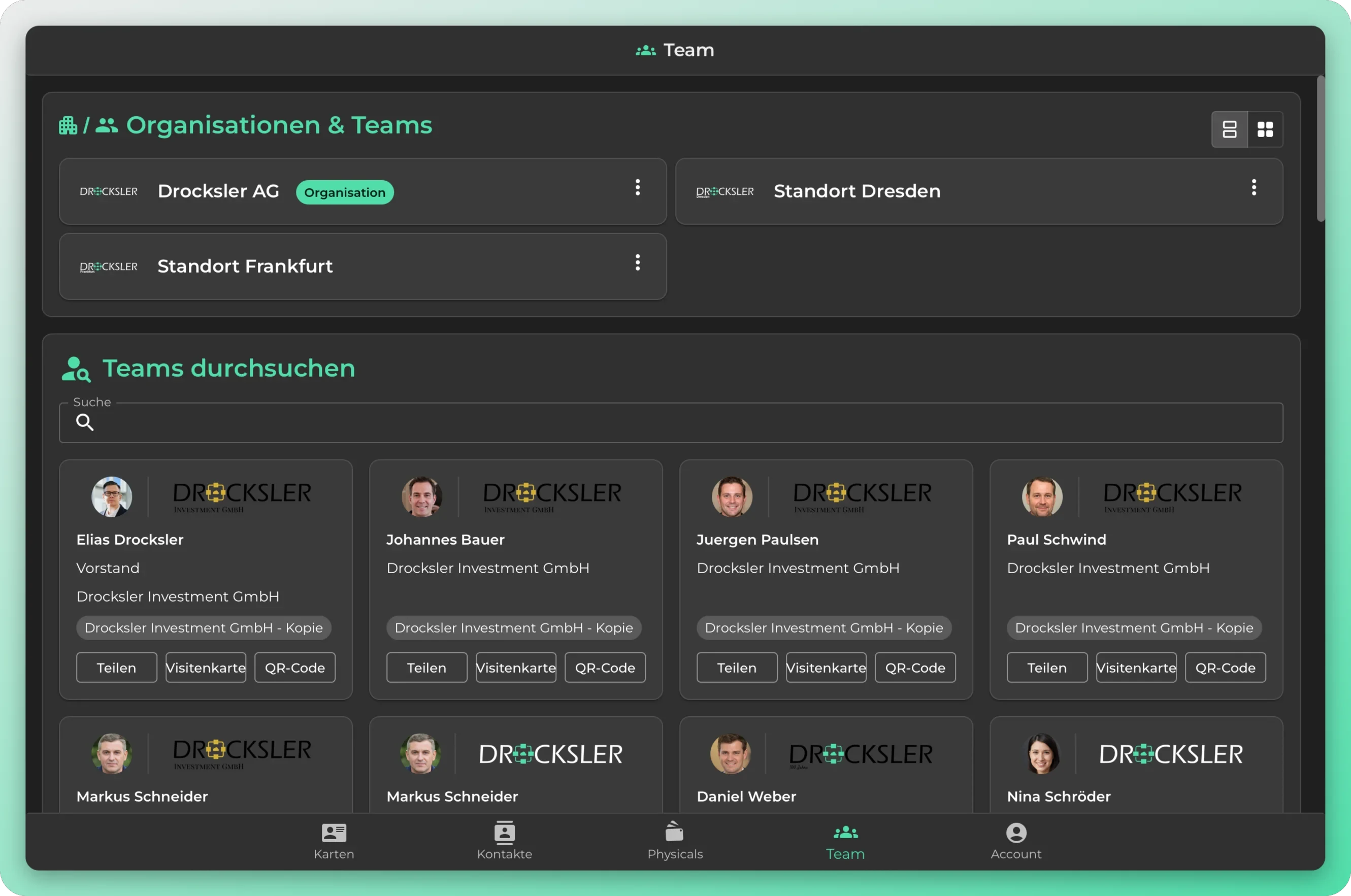Open Visitenkarte for Juergen Paulsen
The image size is (1351, 896).
click(827, 668)
